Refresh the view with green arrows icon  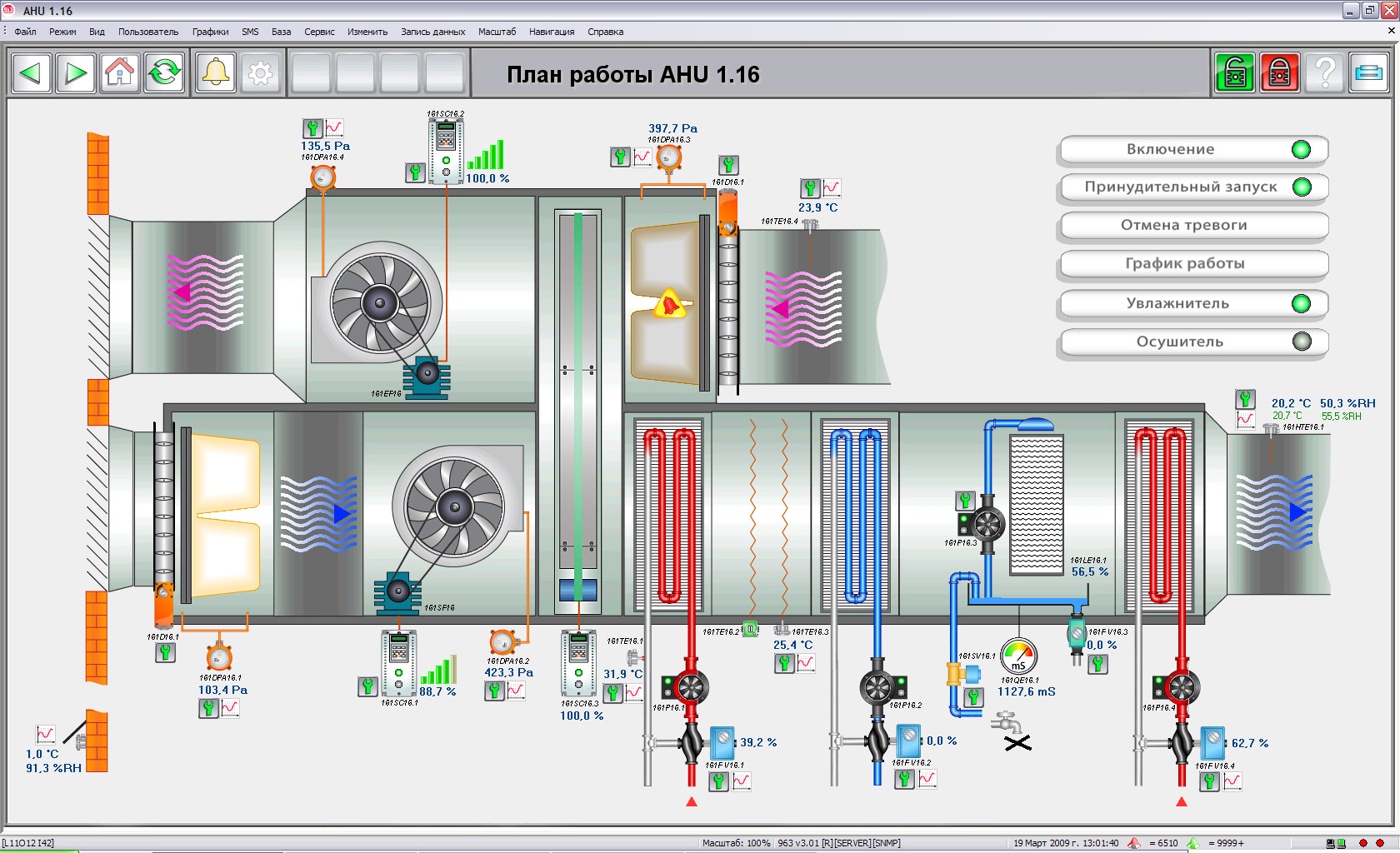164,73
